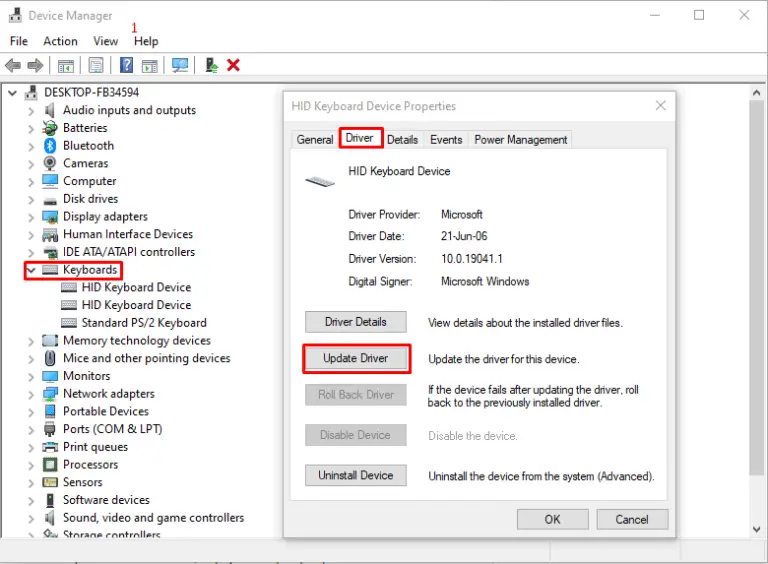Close the HID Keyboard Device Properties dialog

click(661, 105)
